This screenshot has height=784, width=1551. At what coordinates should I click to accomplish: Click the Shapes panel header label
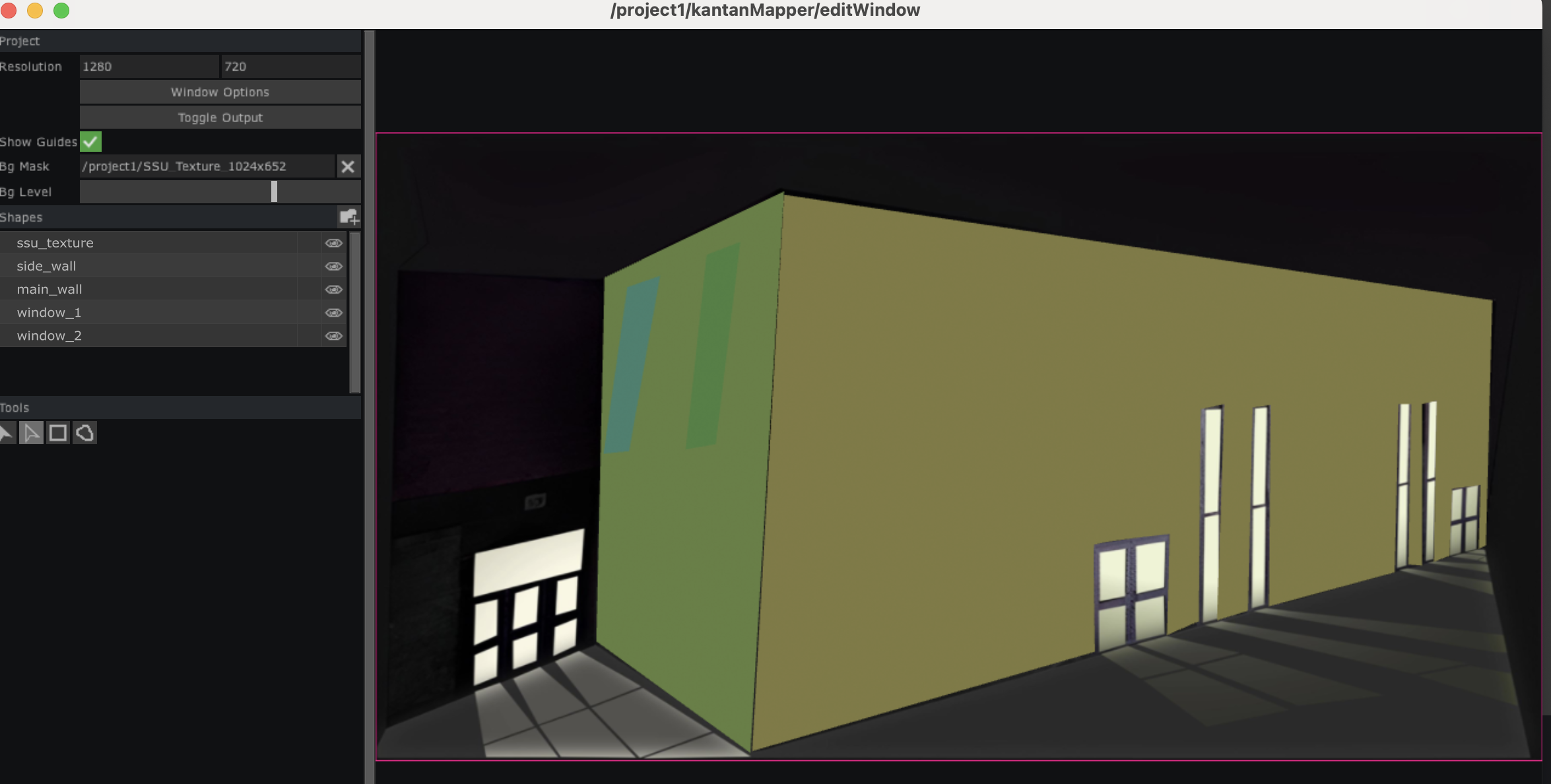[22, 216]
